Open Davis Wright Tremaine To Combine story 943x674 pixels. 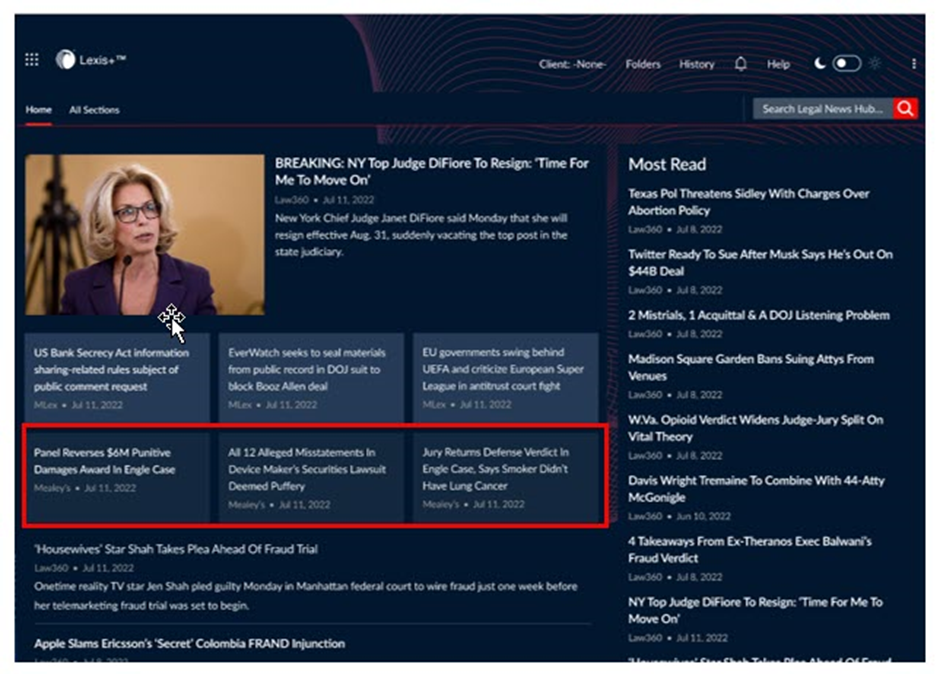click(x=756, y=489)
